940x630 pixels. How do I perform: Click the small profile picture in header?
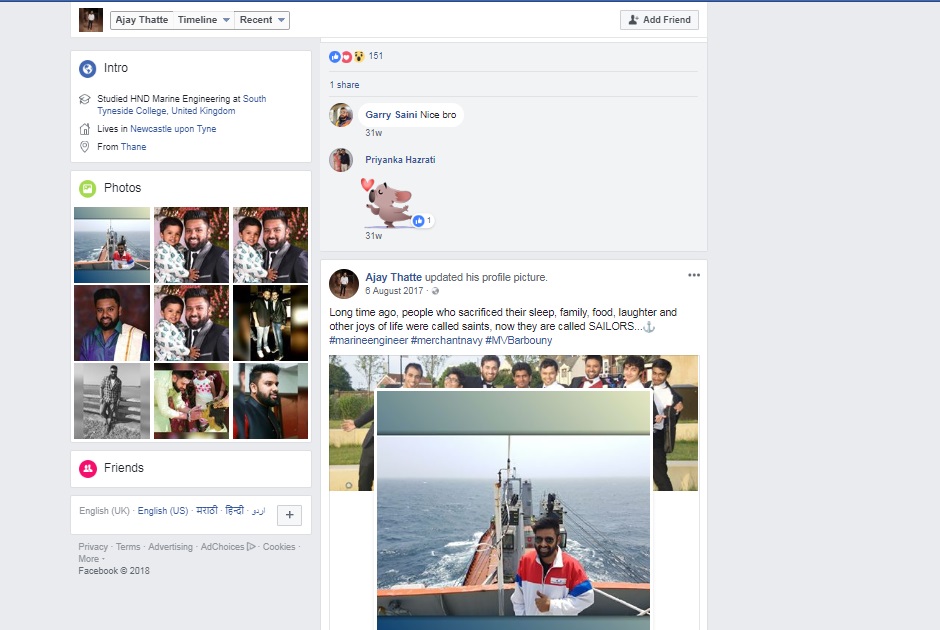pyautogui.click(x=91, y=20)
